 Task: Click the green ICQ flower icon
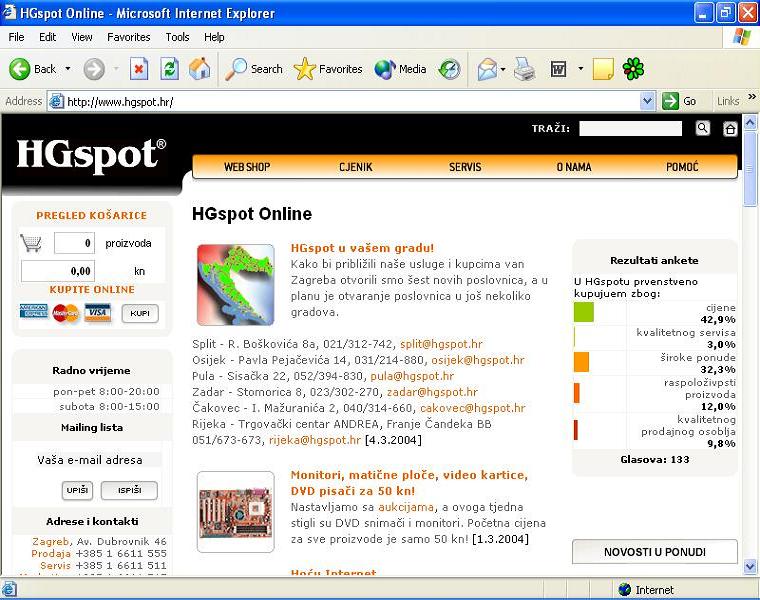tap(632, 69)
